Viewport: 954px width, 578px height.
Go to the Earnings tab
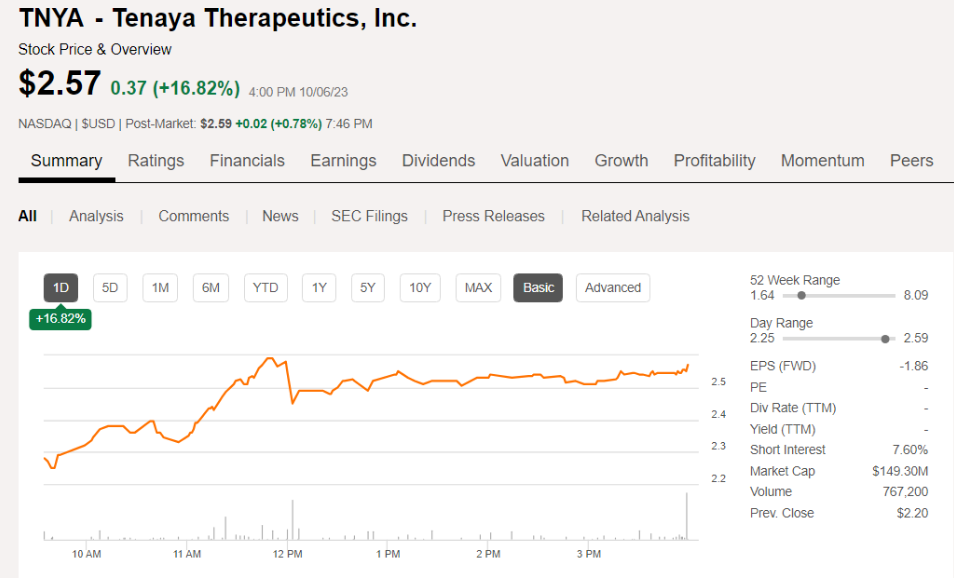pyautogui.click(x=343, y=161)
